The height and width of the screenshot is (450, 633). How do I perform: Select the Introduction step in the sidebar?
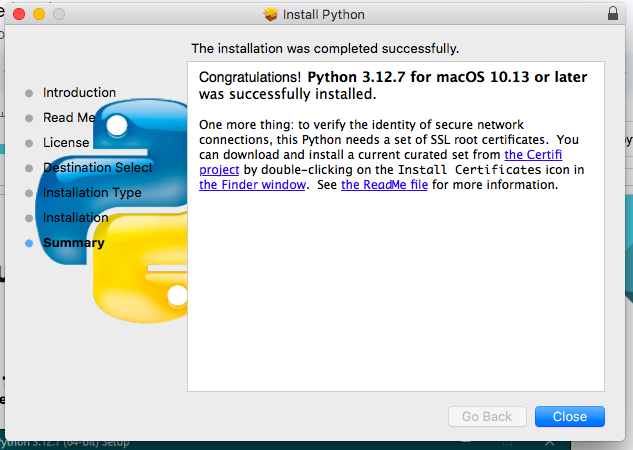79,93
